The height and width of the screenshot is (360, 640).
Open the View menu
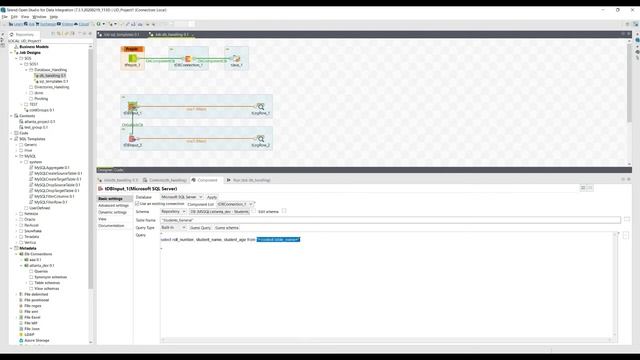tap(25, 17)
